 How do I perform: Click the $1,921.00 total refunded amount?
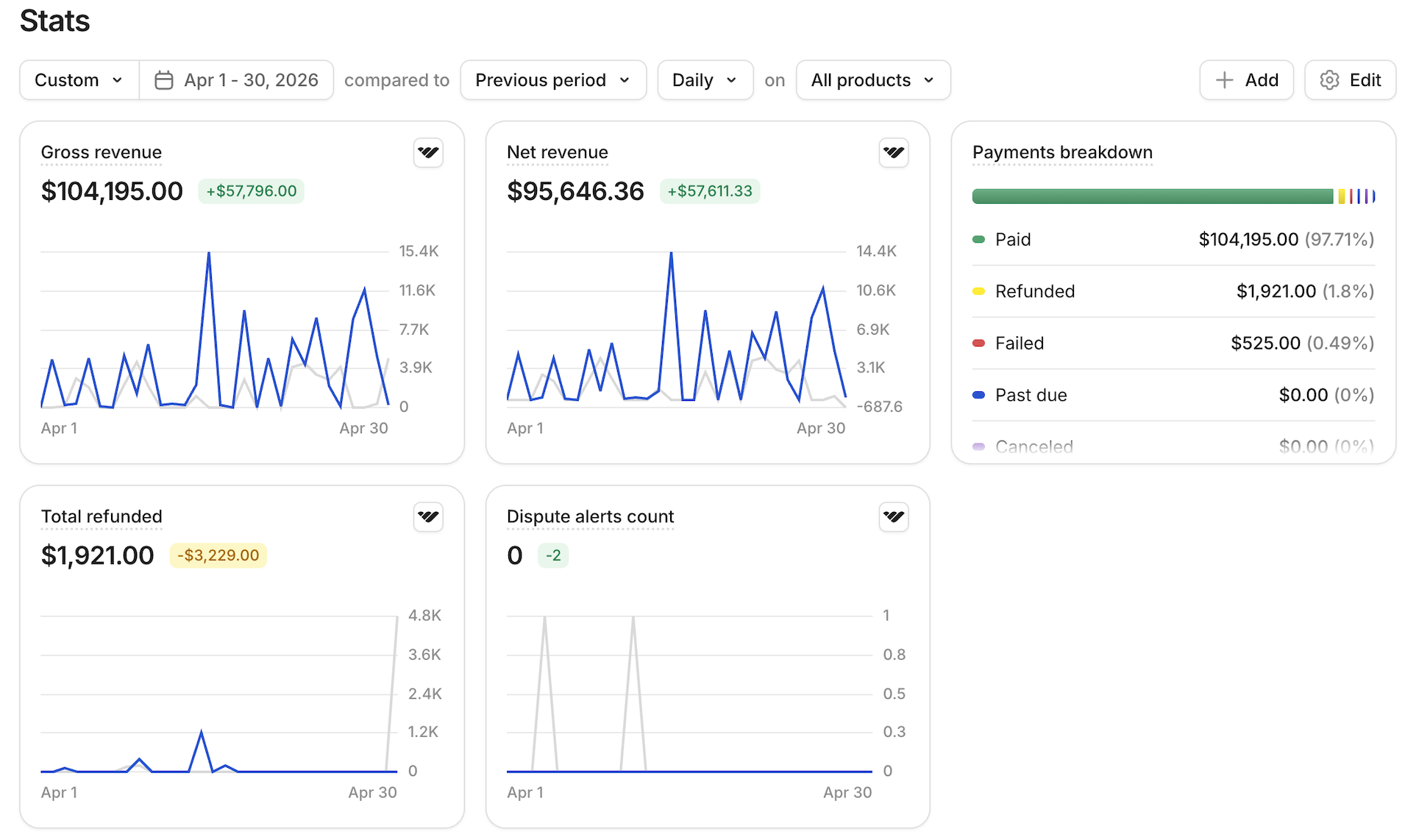[x=98, y=555]
